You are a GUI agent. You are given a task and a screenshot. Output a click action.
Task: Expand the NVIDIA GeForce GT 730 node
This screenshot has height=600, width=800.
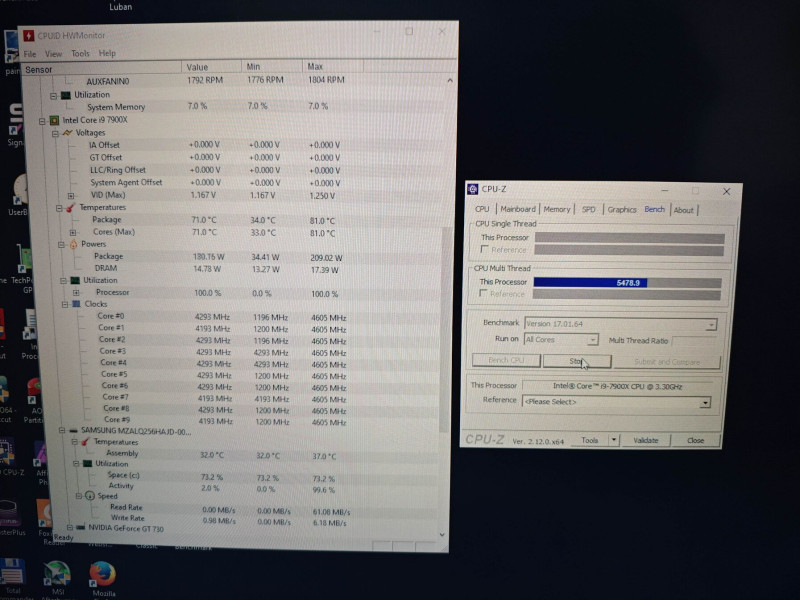click(x=69, y=528)
